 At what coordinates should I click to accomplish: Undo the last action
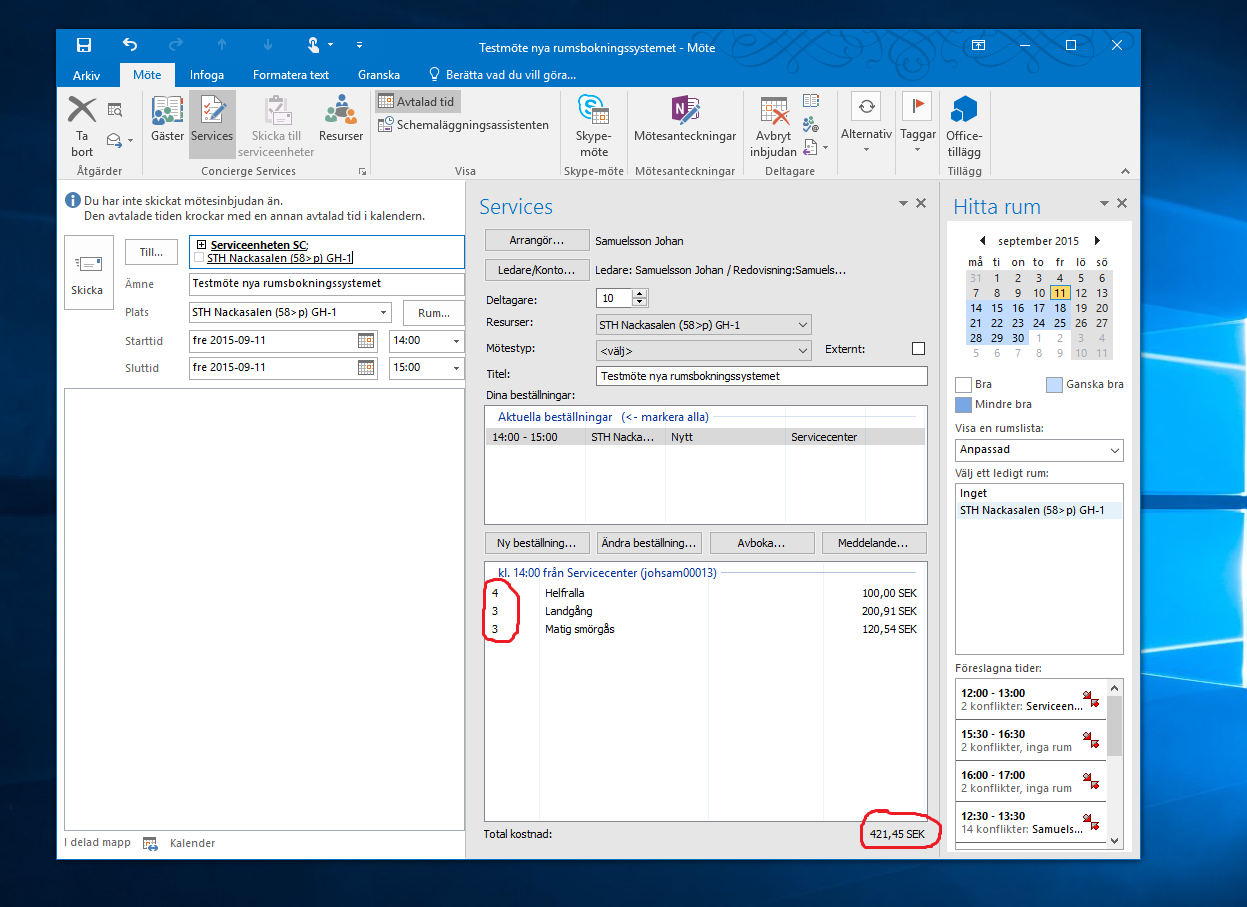130,45
